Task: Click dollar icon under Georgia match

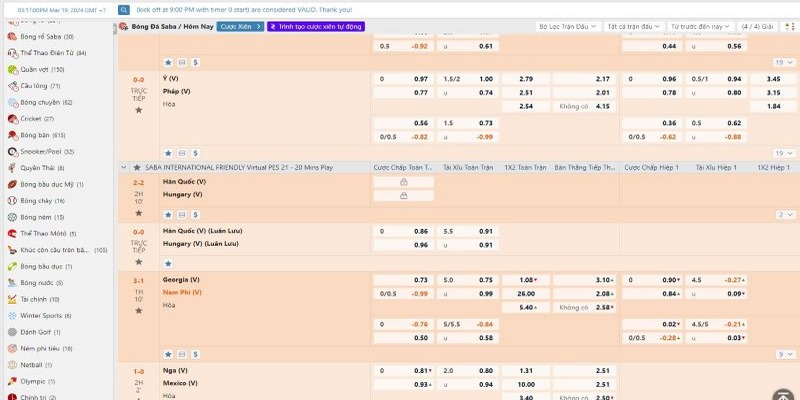Action: click(x=196, y=354)
